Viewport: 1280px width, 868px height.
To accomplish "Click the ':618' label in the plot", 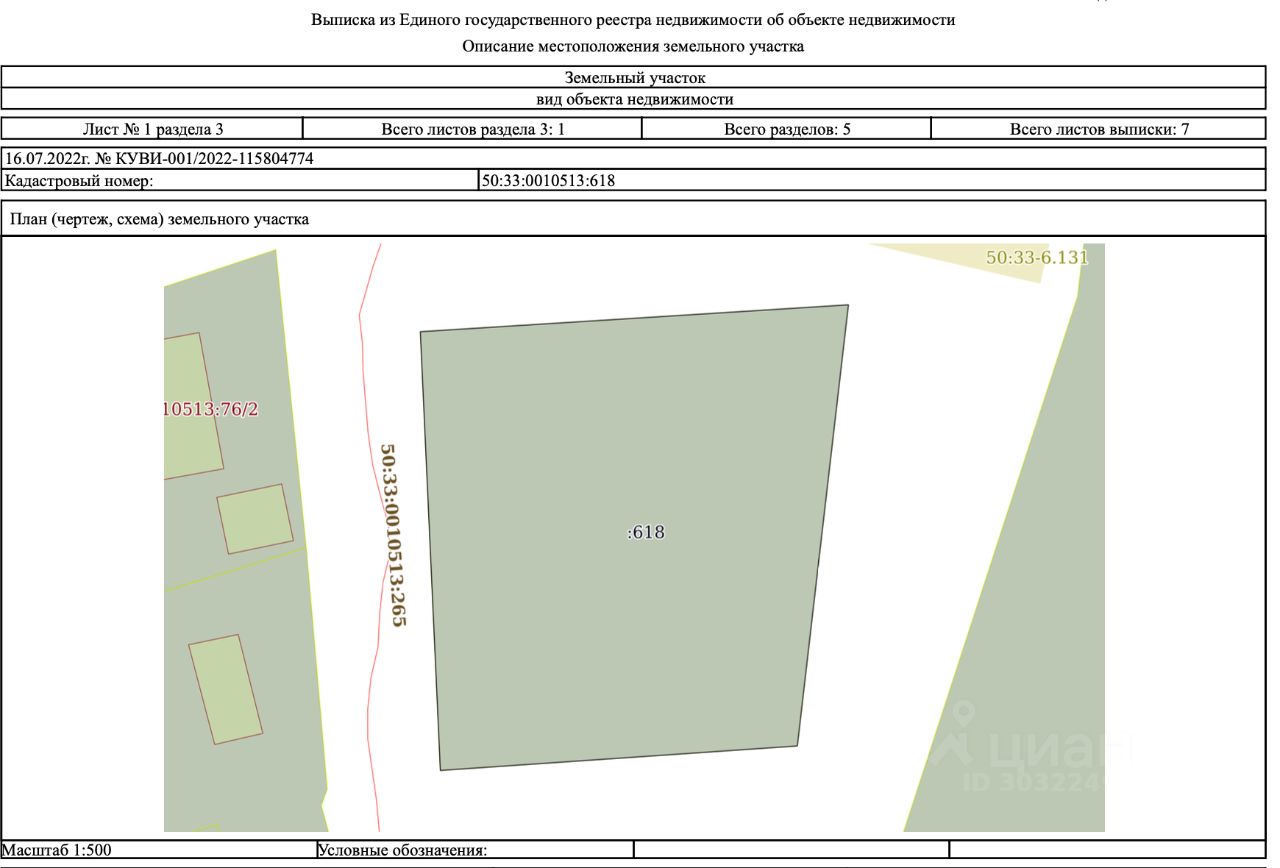I will [x=646, y=532].
